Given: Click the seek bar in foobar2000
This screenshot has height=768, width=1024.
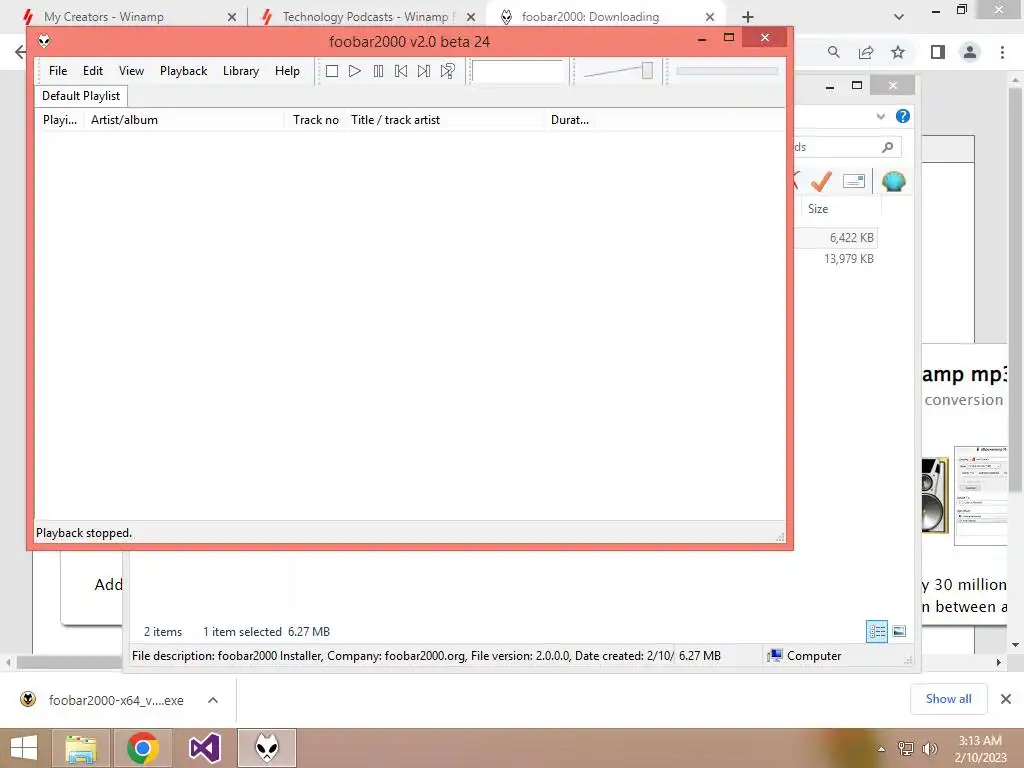Looking at the screenshot, I should 727,71.
